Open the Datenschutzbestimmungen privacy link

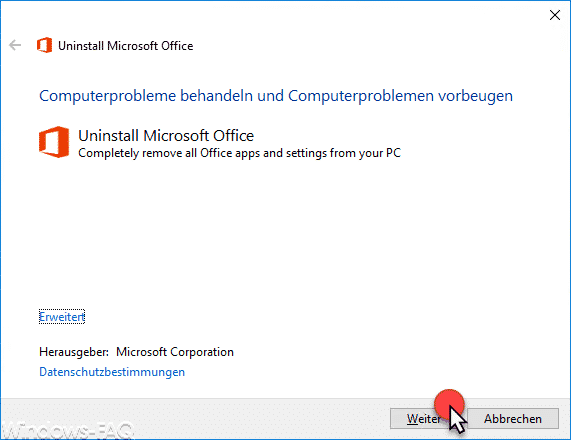(x=112, y=372)
